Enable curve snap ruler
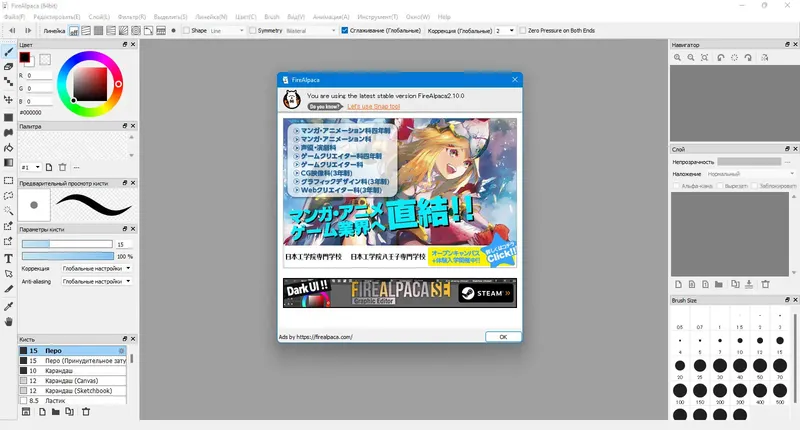 click(148, 31)
